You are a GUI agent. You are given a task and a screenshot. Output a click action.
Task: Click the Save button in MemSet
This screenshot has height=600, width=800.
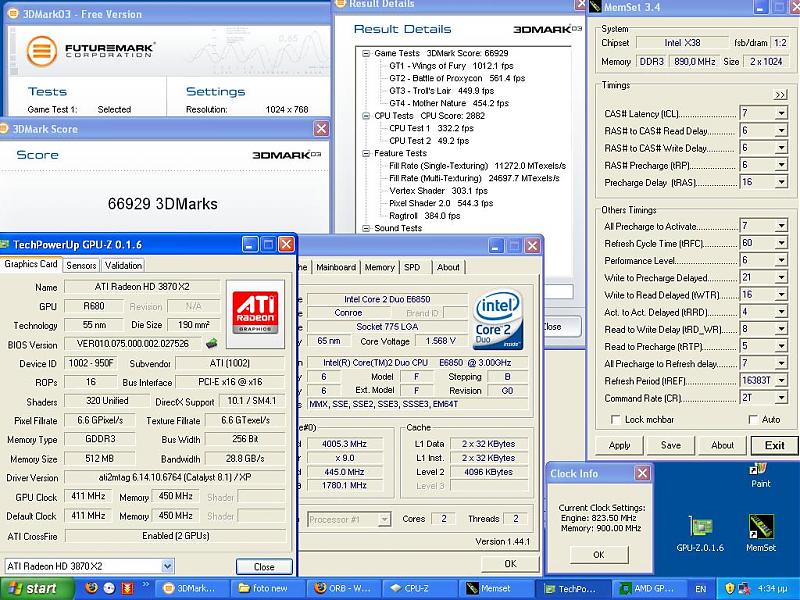(671, 445)
